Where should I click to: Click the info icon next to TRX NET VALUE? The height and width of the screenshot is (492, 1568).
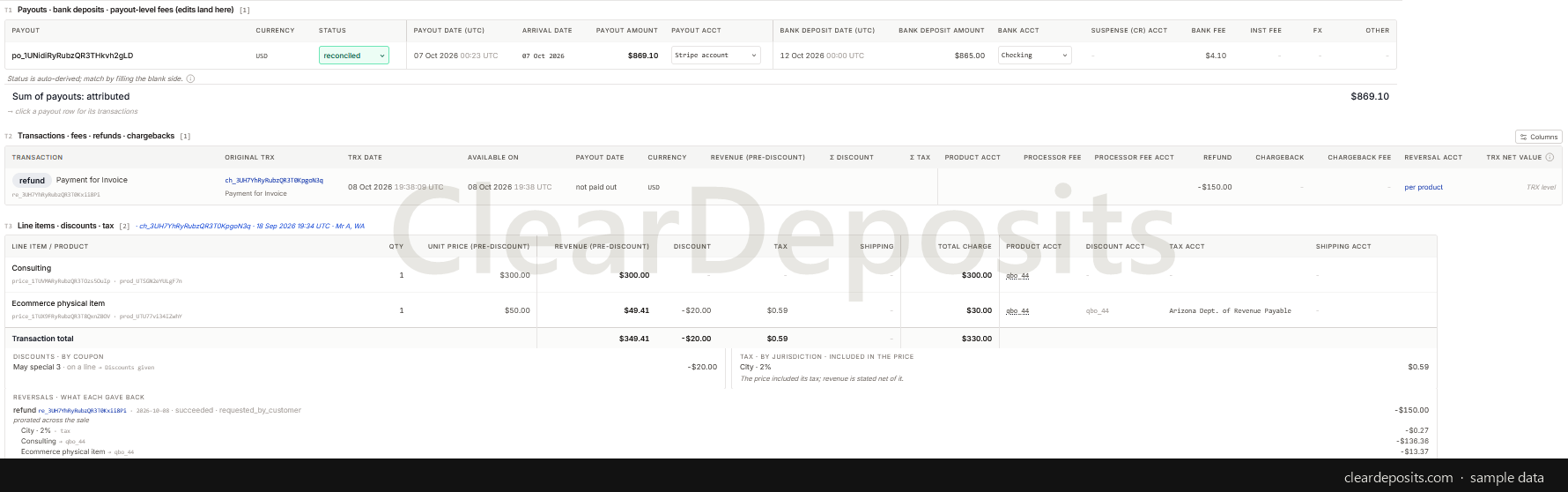tap(1550, 157)
